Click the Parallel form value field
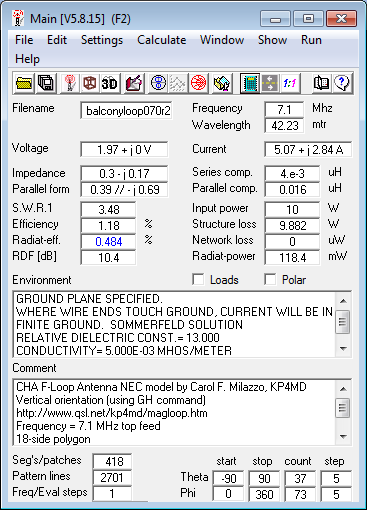 pos(124,189)
